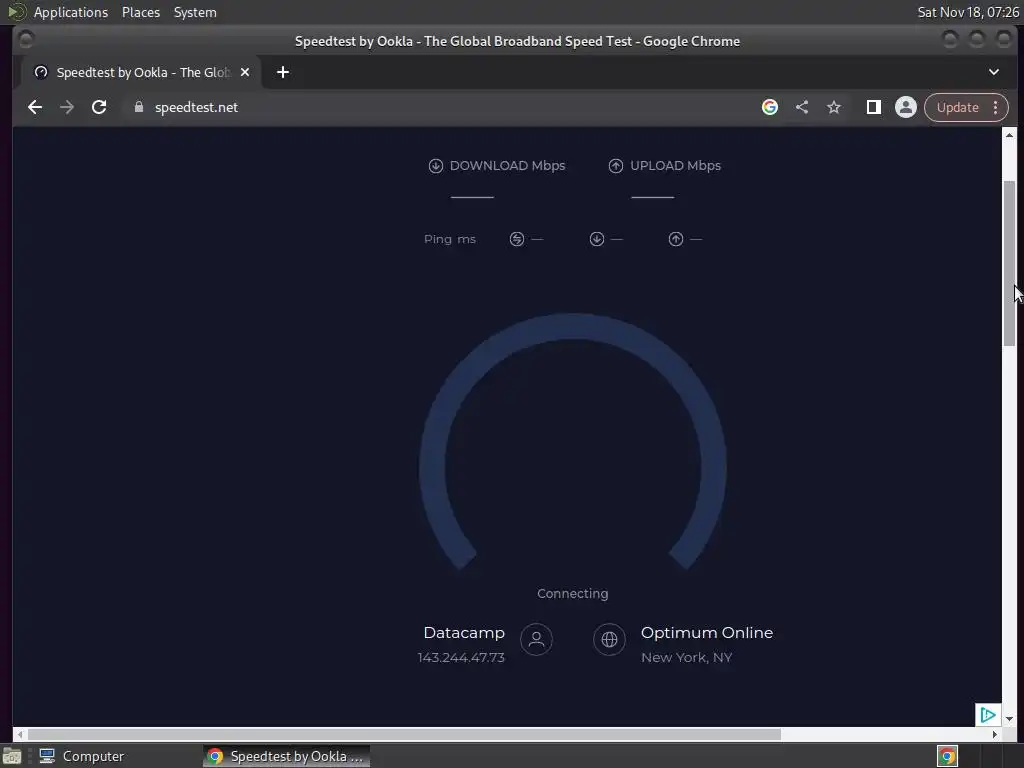The image size is (1024, 768).
Task: Open Chrome three-dot menu
Action: 996,107
